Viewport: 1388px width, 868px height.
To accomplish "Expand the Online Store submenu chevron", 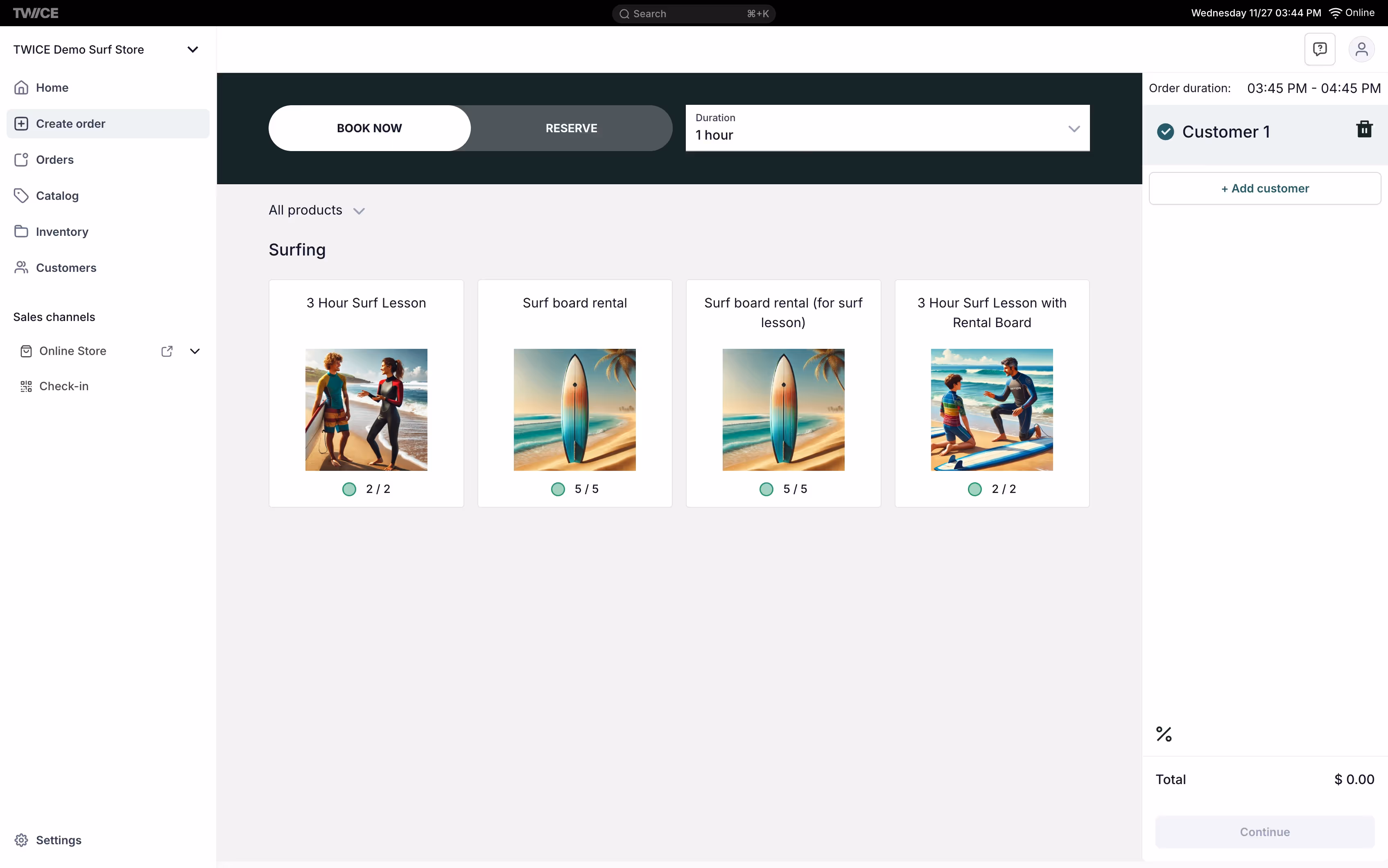I will pos(194,351).
